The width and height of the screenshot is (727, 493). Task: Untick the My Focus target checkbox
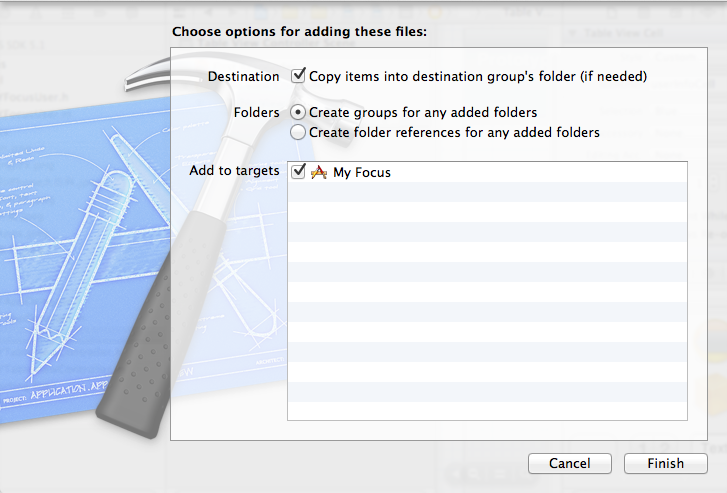(x=298, y=172)
